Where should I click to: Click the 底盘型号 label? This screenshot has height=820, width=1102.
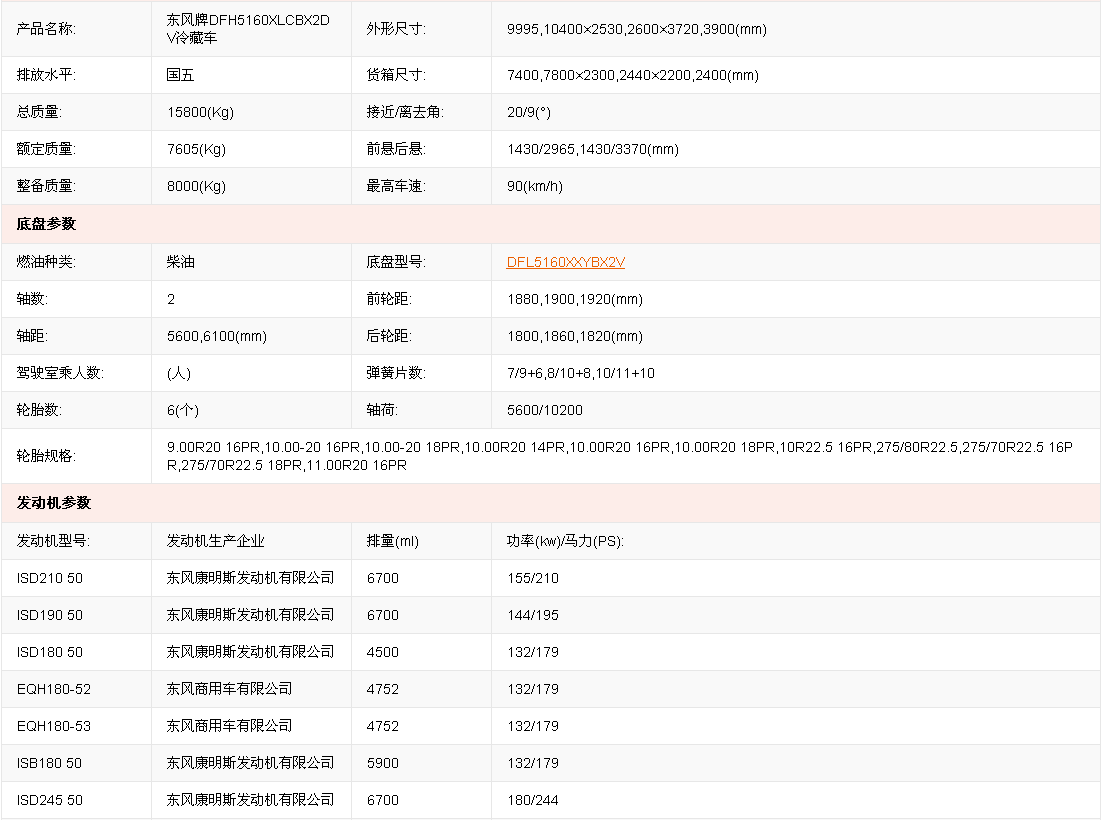pyautogui.click(x=396, y=262)
